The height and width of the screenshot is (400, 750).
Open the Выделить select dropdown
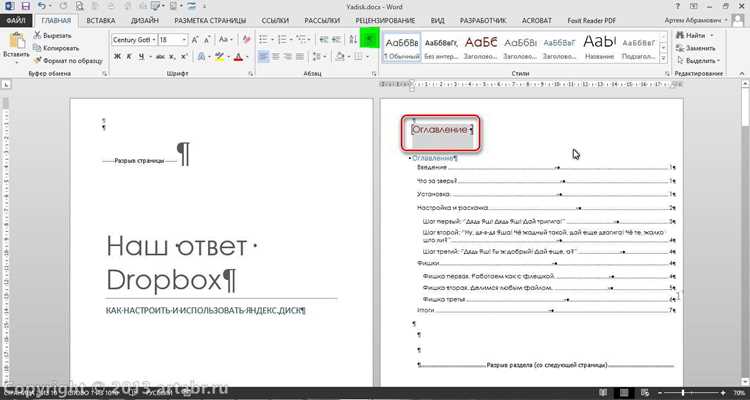697,61
